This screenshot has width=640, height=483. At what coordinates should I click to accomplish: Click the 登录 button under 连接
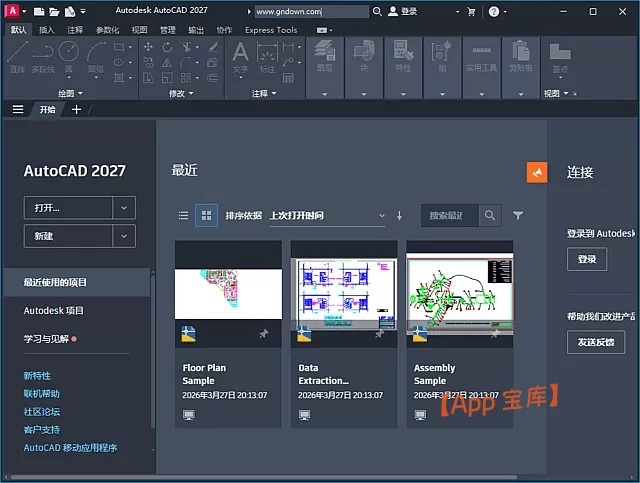[x=587, y=259]
